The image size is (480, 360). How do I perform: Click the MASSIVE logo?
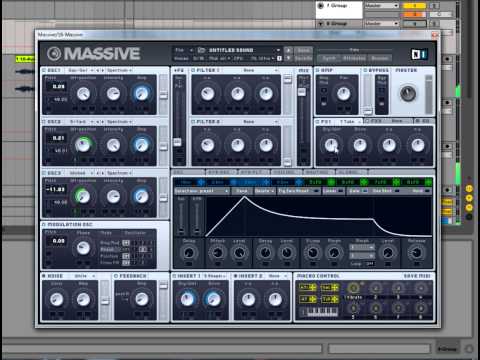click(x=94, y=54)
